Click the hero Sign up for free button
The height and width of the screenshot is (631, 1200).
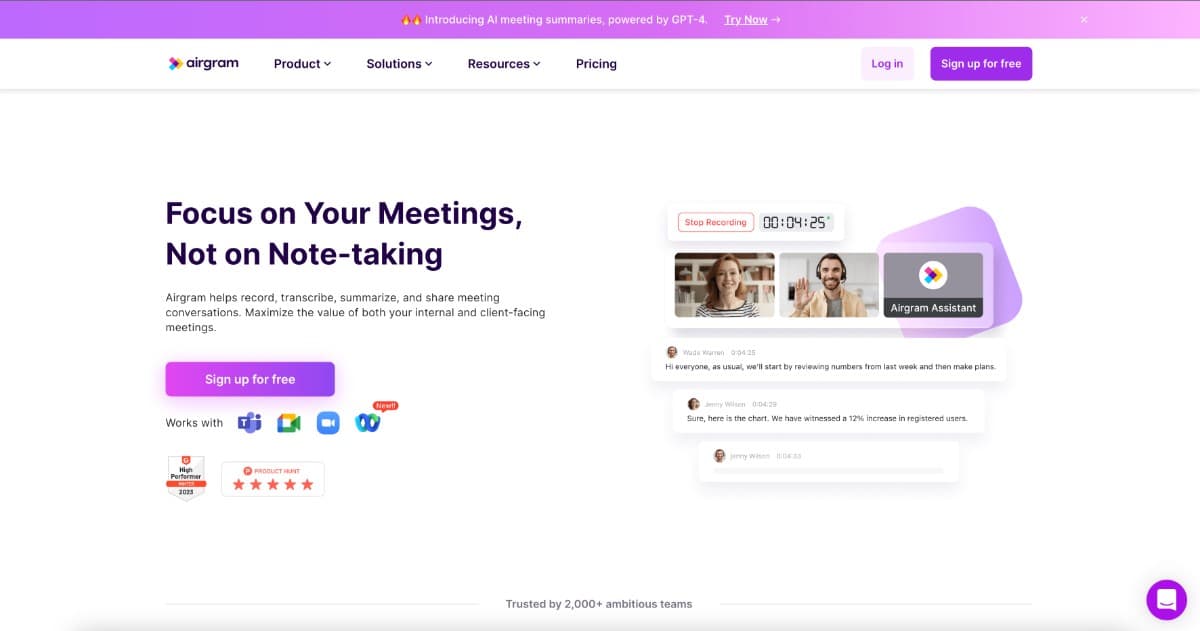[250, 379]
